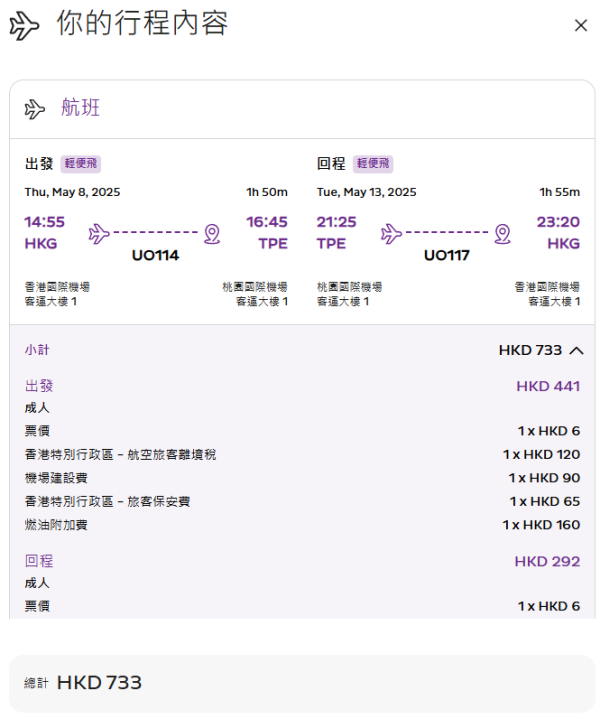
Task: Click the outbound total HKD 441
Action: tap(548, 387)
